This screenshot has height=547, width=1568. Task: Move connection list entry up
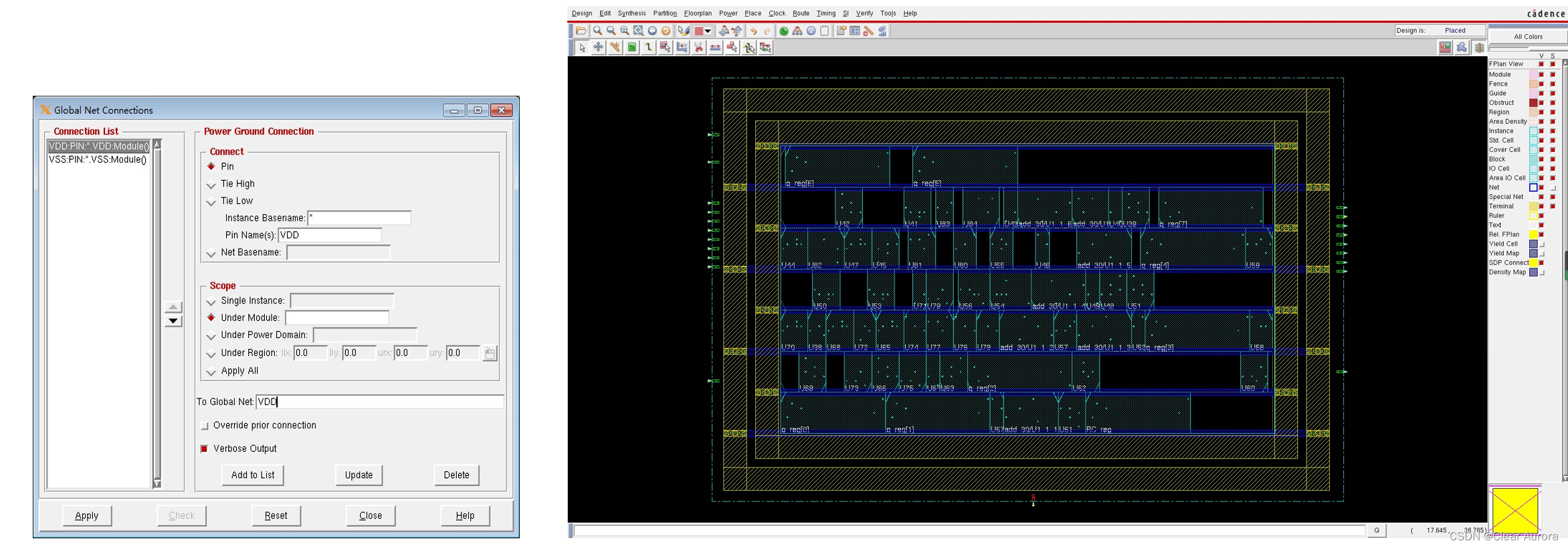coord(173,307)
